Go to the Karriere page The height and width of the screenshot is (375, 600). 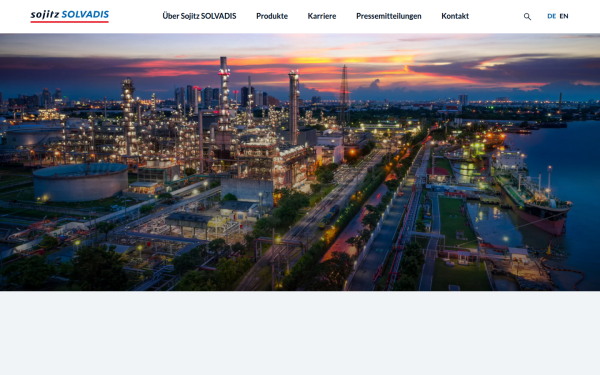pyautogui.click(x=322, y=16)
